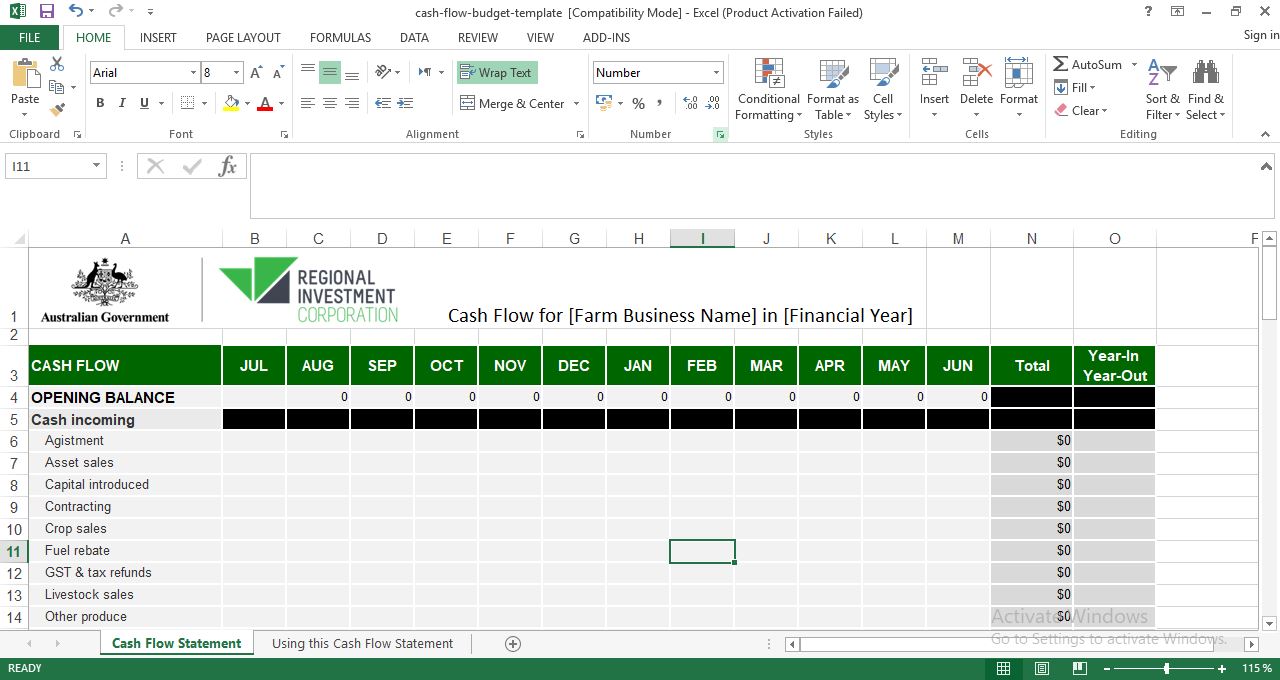This screenshot has width=1280, height=680.
Task: Open the Using this Cash Flow Statement sheet
Action: coord(362,644)
